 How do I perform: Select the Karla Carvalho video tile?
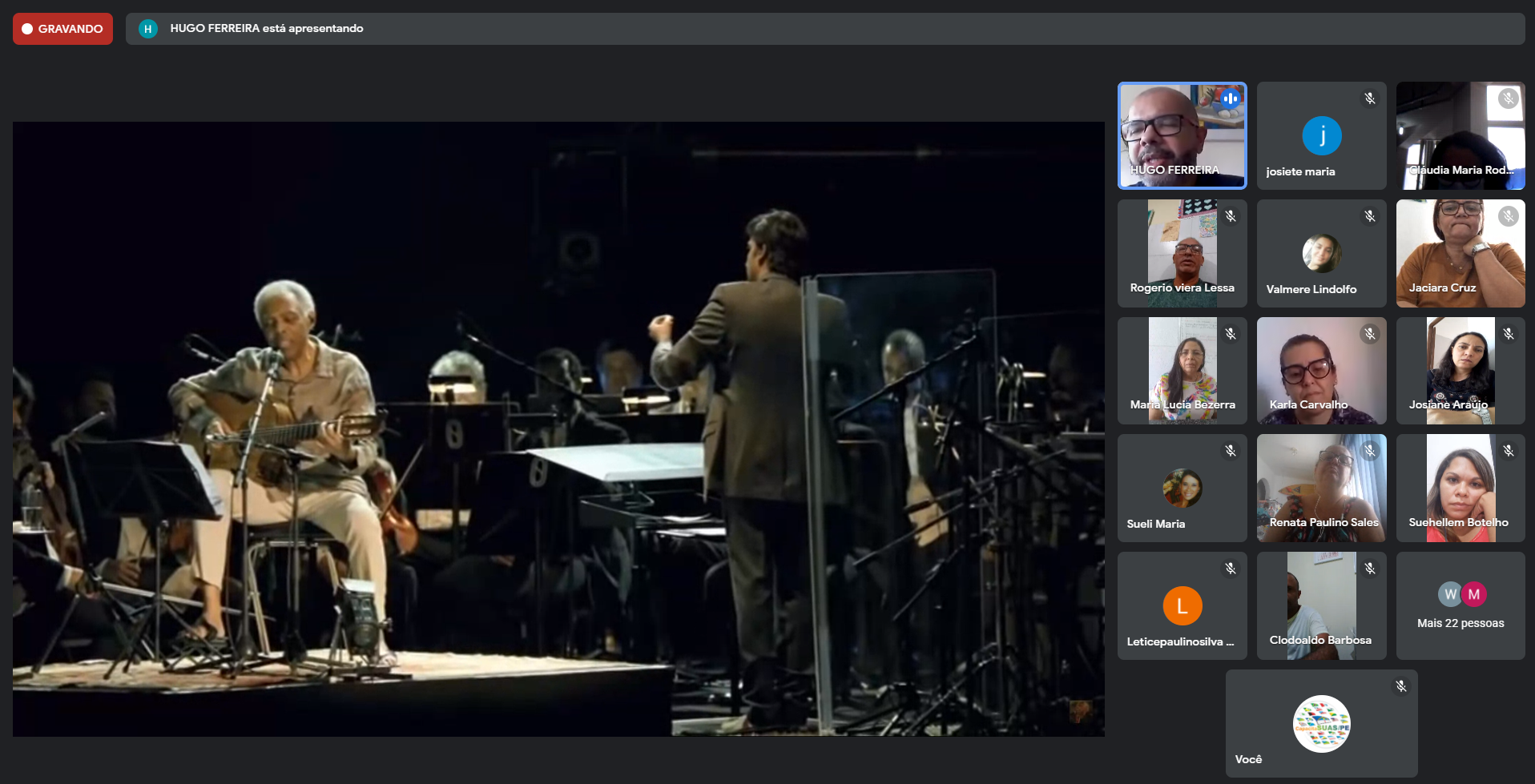click(1321, 371)
